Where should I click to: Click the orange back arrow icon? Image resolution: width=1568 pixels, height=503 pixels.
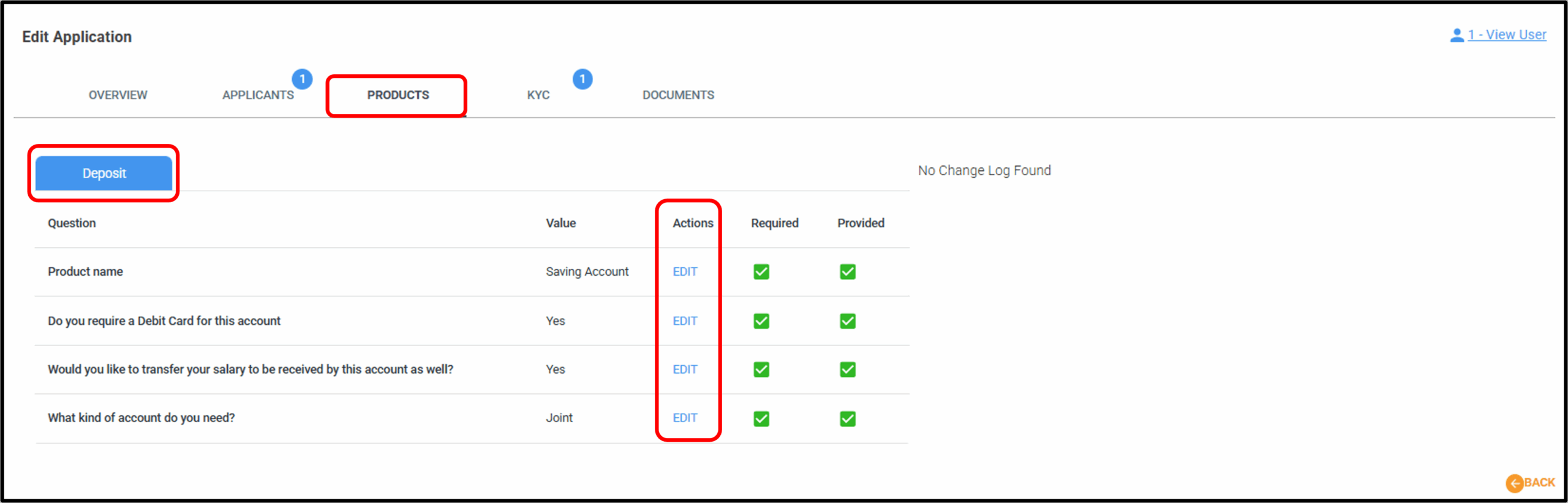[1514, 483]
